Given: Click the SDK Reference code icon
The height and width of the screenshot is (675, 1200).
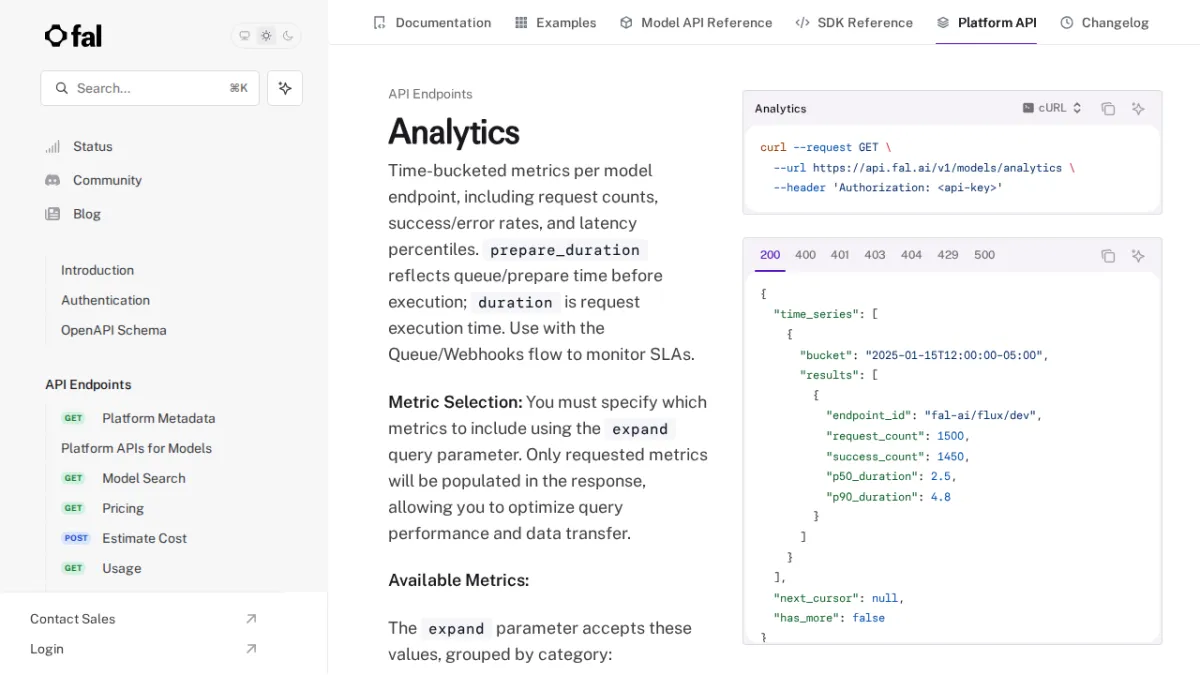Looking at the screenshot, I should tap(802, 22).
